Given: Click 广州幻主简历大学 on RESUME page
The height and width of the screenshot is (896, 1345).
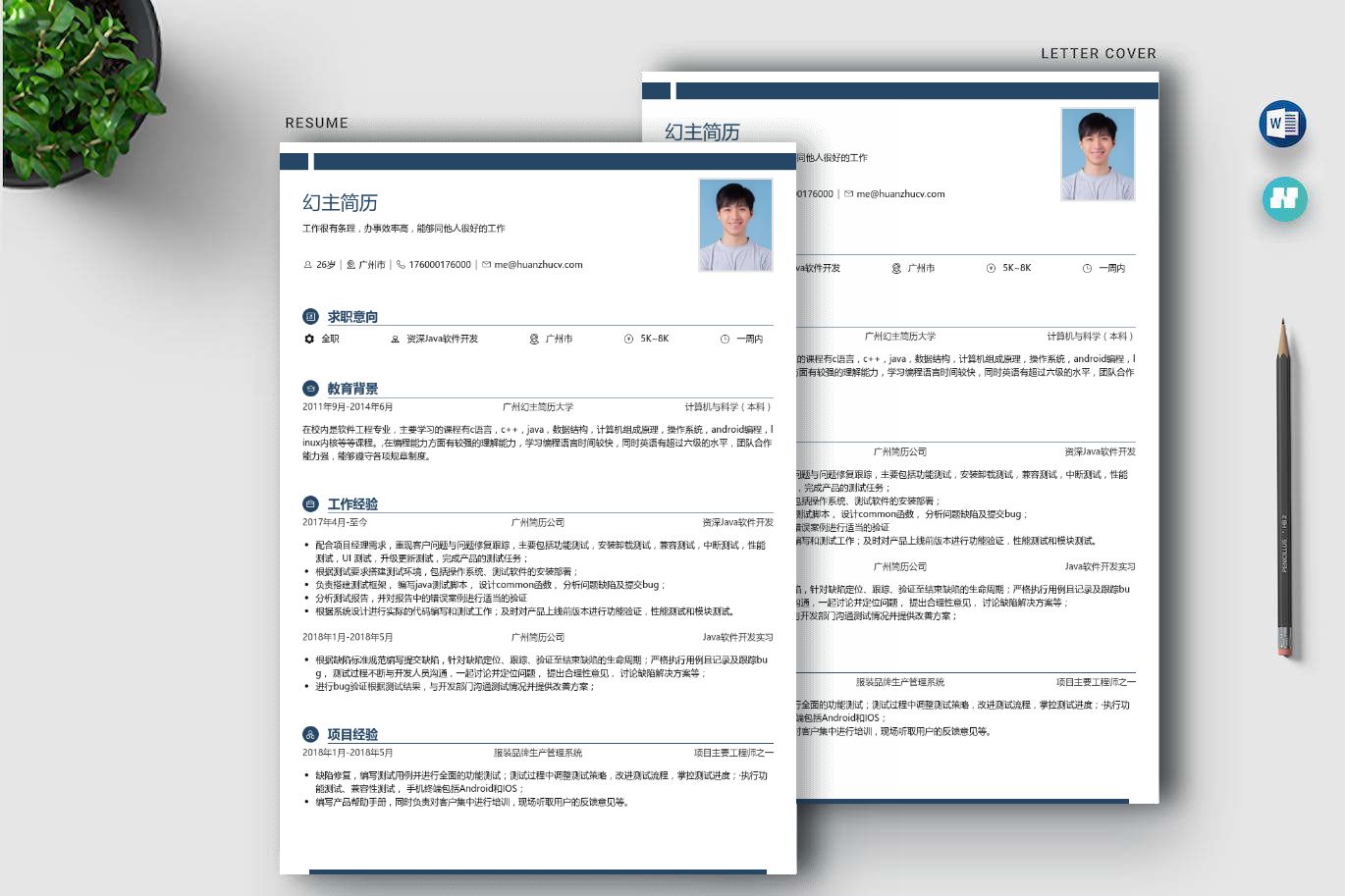Looking at the screenshot, I should pos(538,407).
